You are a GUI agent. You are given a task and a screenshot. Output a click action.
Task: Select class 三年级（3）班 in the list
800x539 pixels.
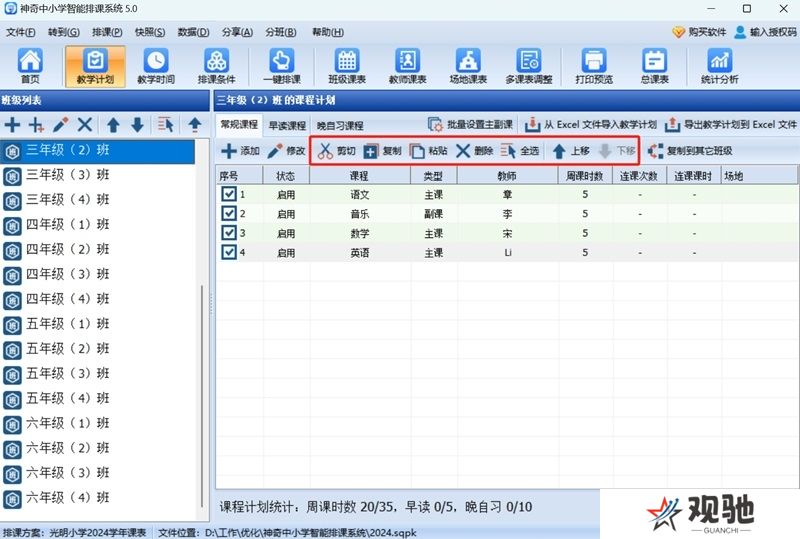pyautogui.click(x=97, y=175)
